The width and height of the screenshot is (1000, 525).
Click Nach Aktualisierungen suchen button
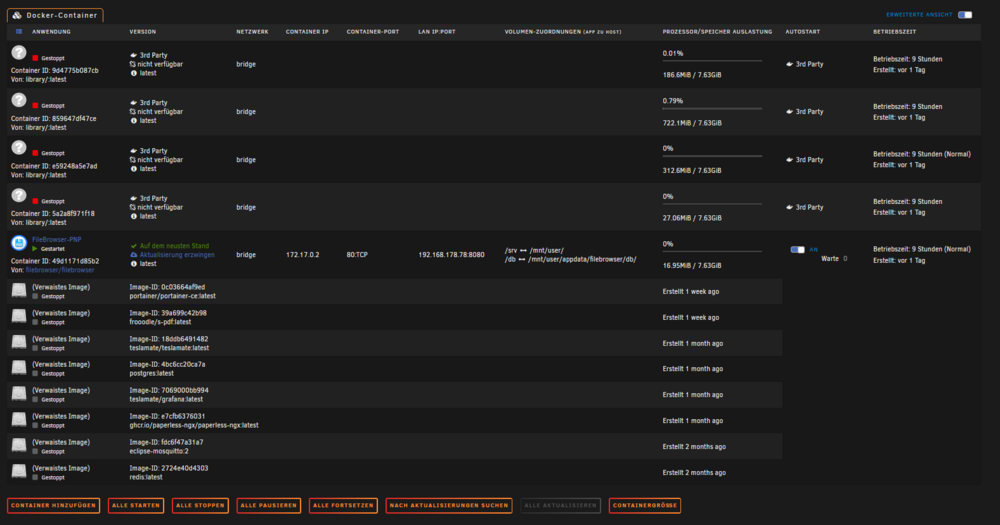point(449,505)
